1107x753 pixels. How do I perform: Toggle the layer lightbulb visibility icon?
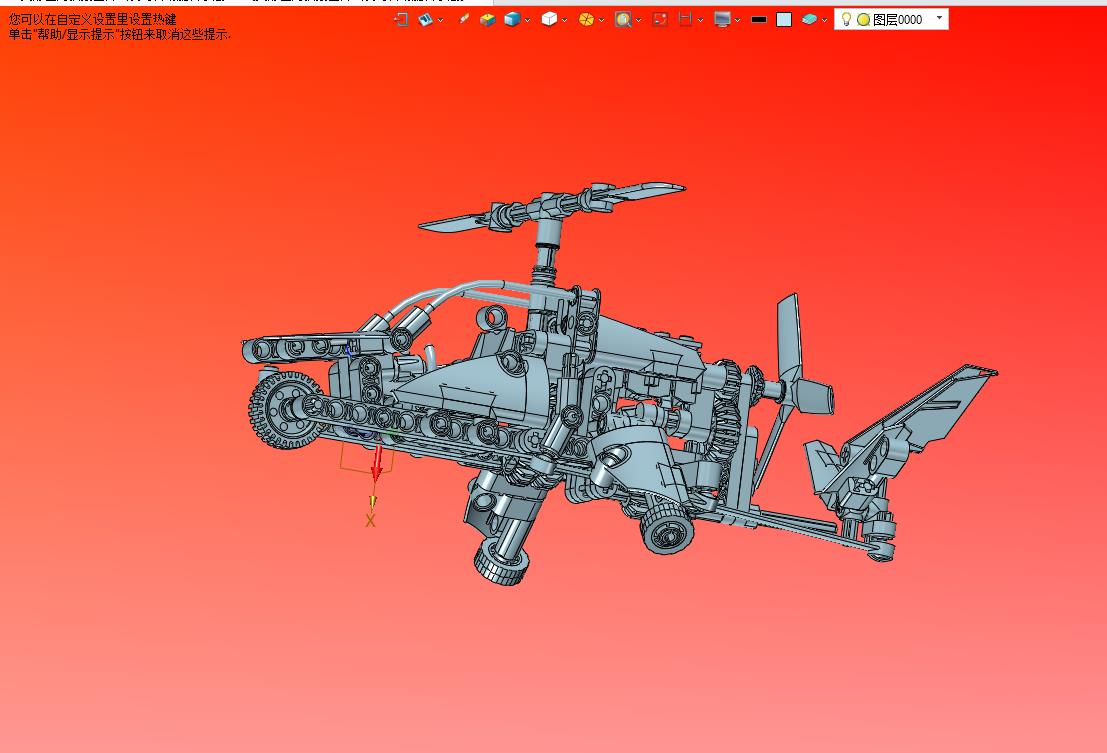846,19
